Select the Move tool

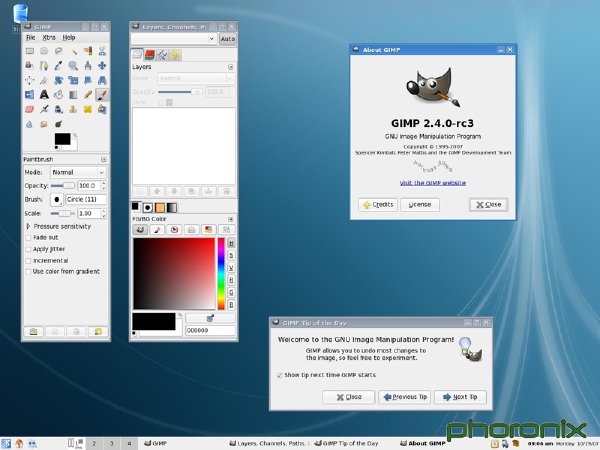(x=102, y=65)
